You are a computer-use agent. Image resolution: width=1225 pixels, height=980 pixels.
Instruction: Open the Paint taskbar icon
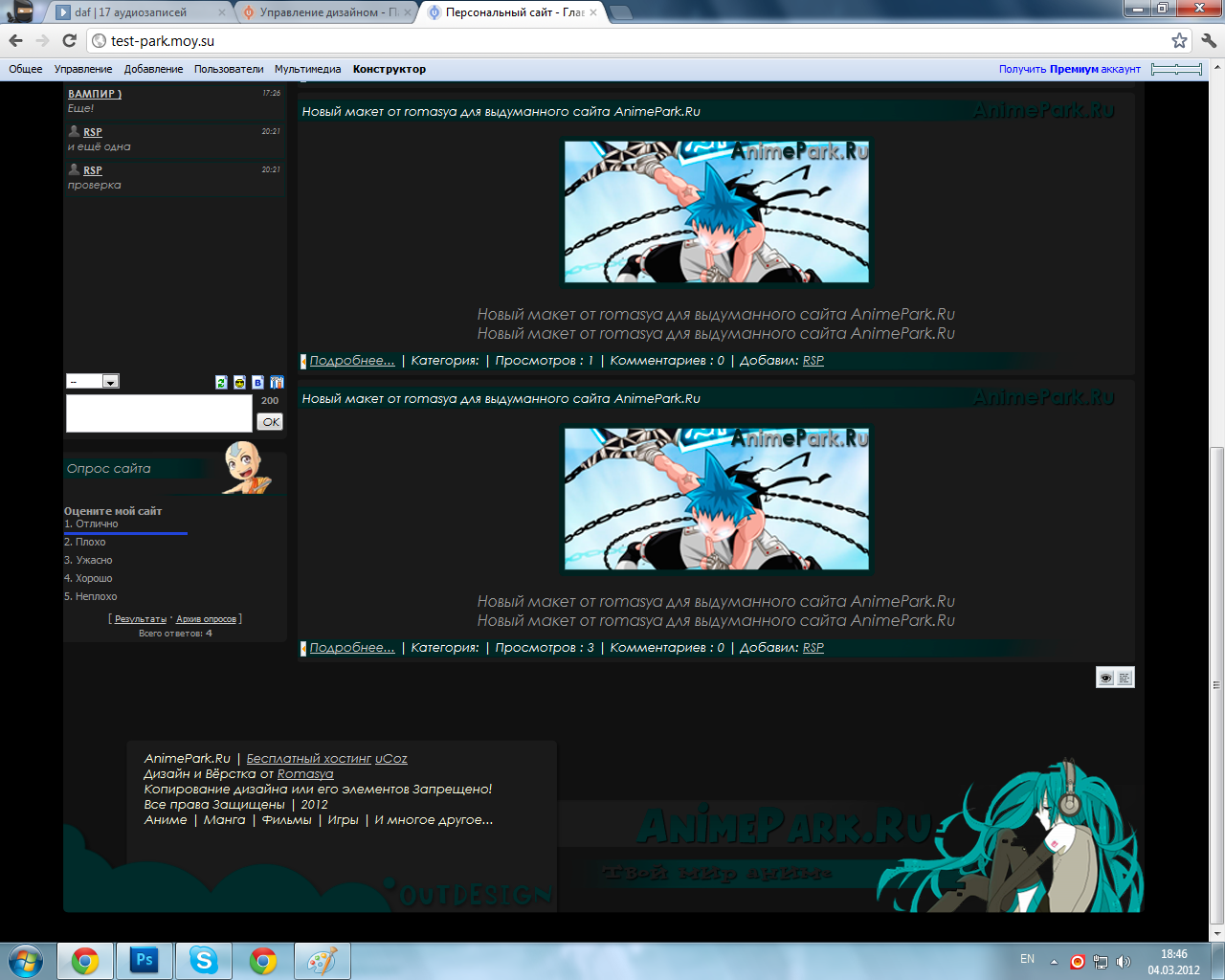[323, 961]
